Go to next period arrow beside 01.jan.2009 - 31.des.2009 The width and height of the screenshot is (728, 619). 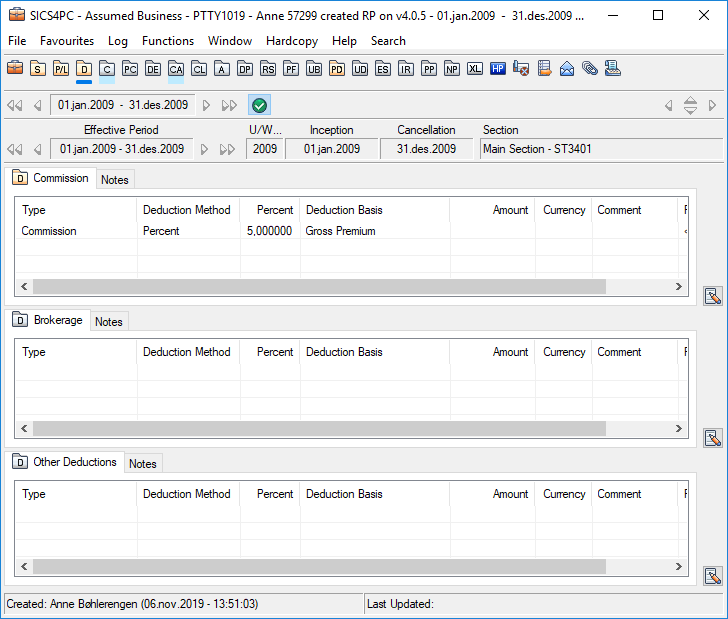click(207, 105)
